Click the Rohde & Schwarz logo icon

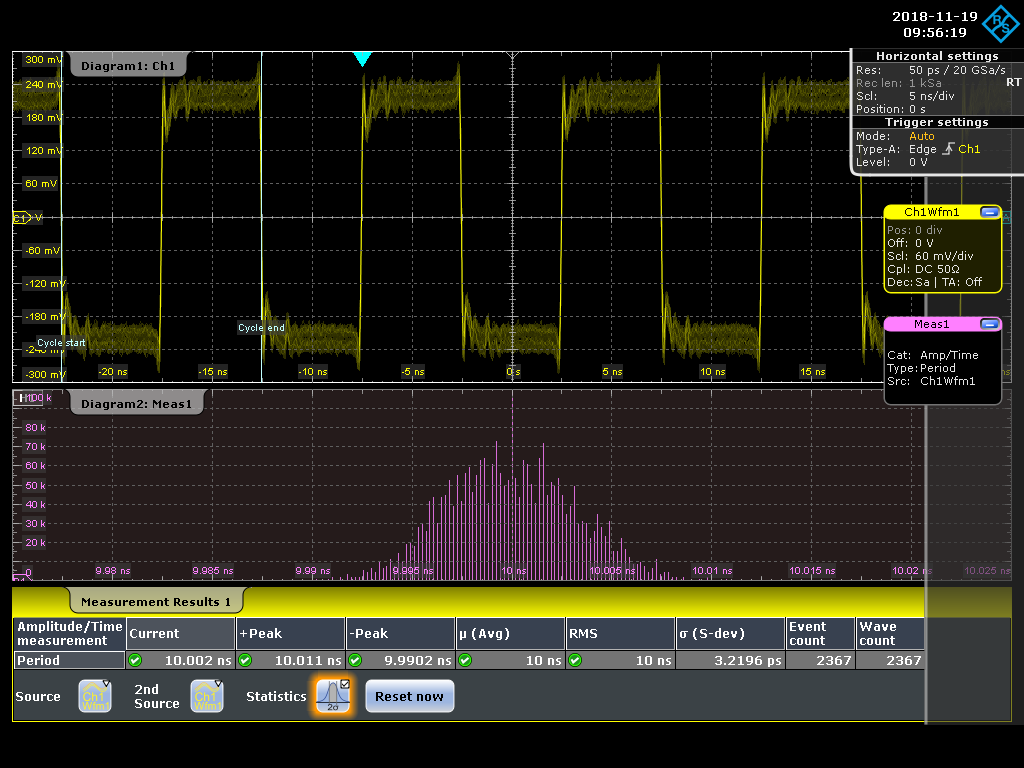(1001, 24)
